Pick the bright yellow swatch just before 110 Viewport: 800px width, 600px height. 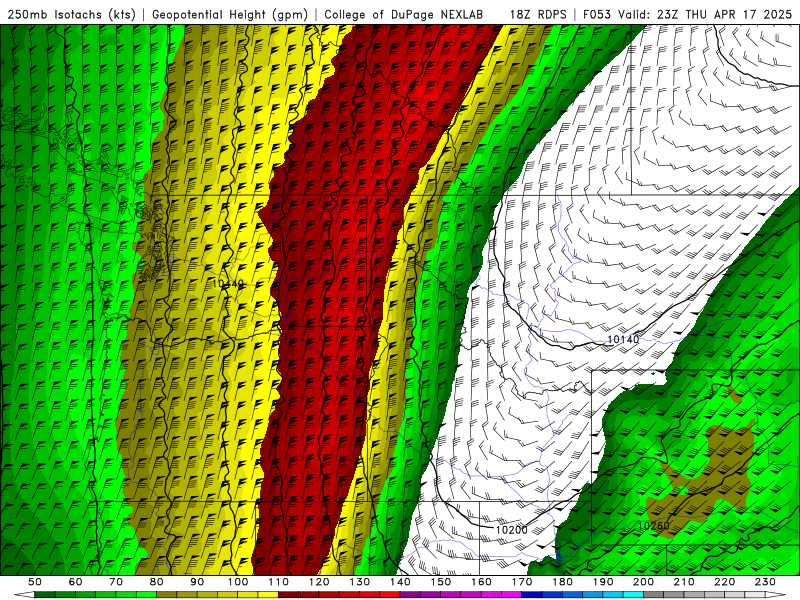[x=268, y=595]
